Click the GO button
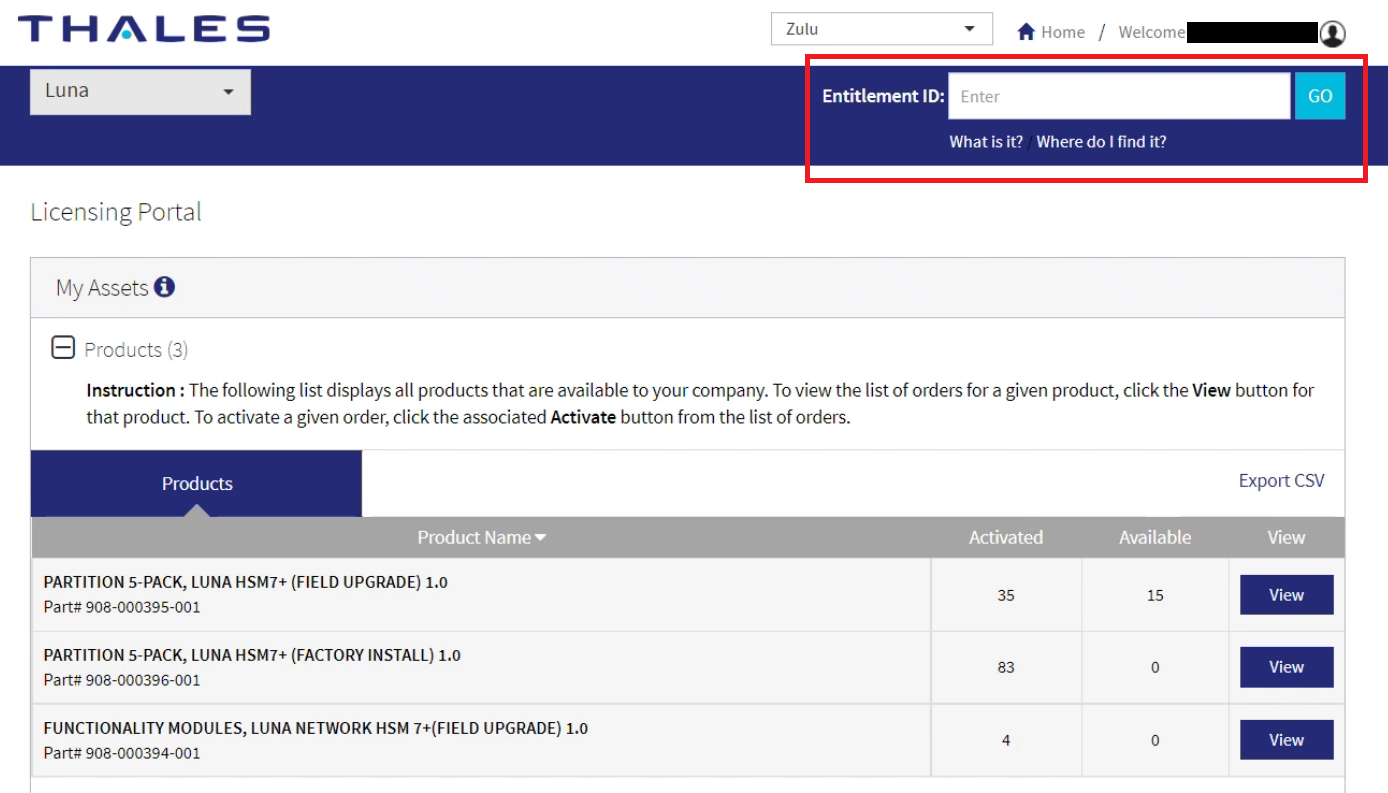The image size is (1388, 793). click(x=1320, y=96)
